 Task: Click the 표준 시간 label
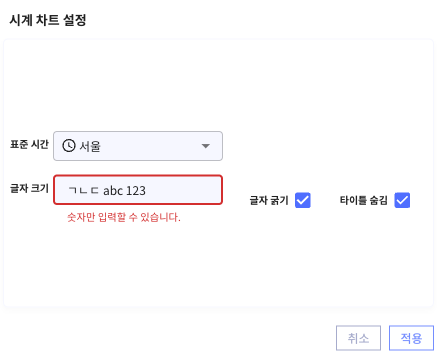29,144
